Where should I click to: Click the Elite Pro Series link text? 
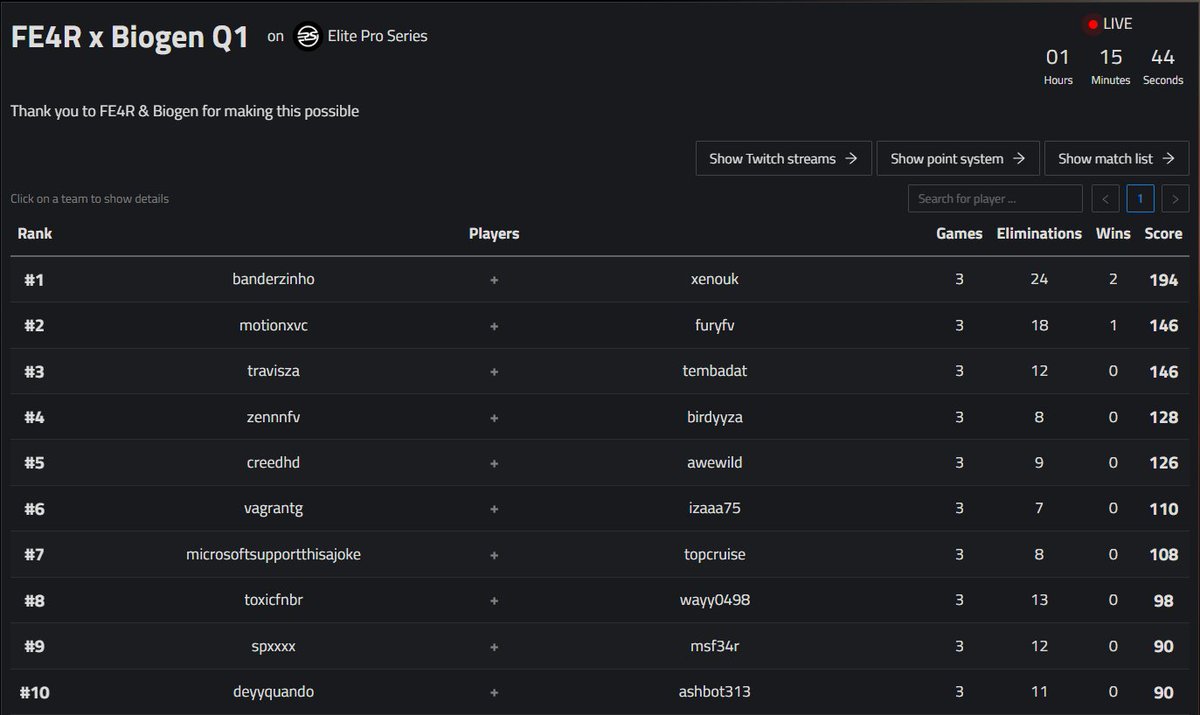378,36
